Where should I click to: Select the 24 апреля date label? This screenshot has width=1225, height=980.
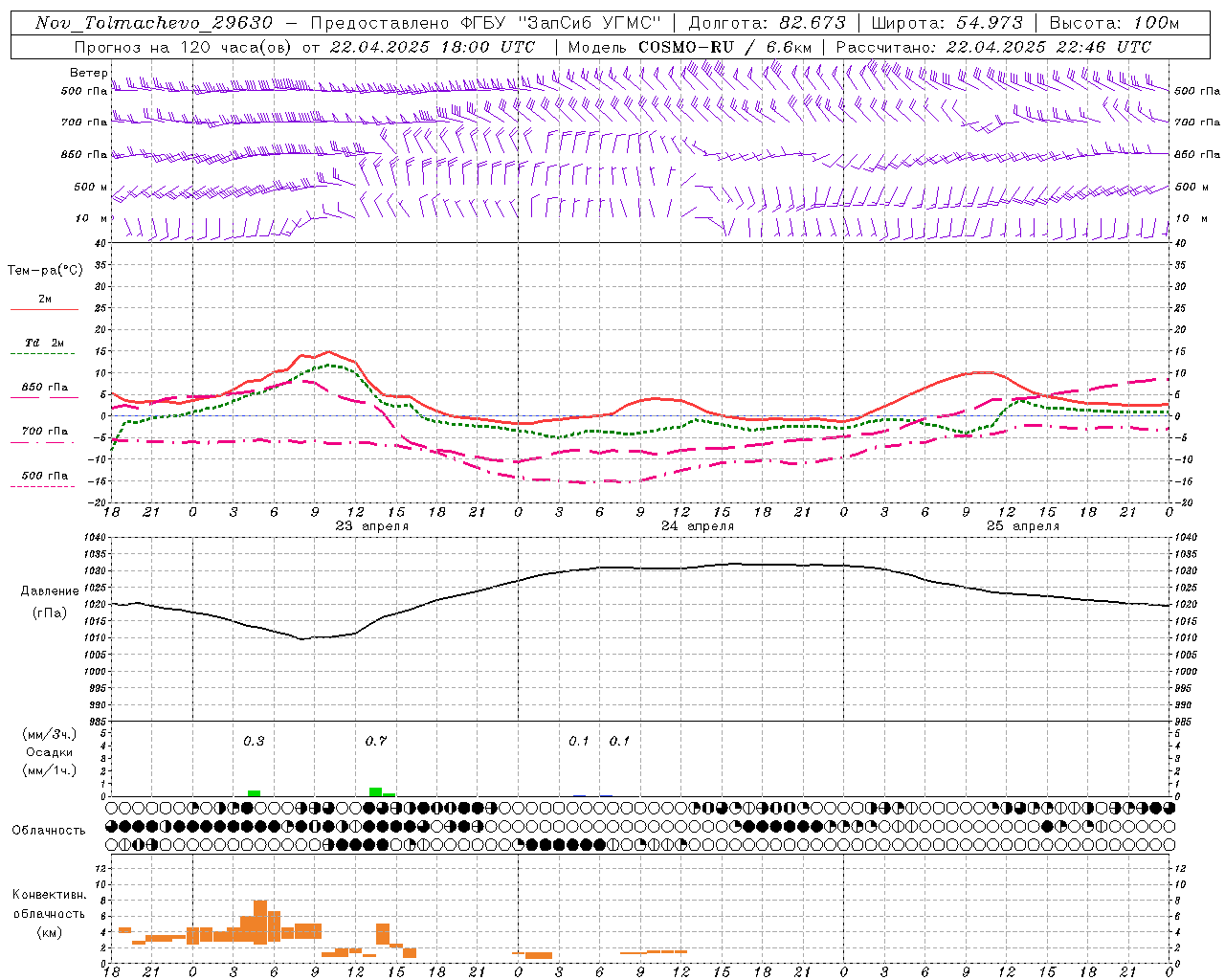click(698, 526)
